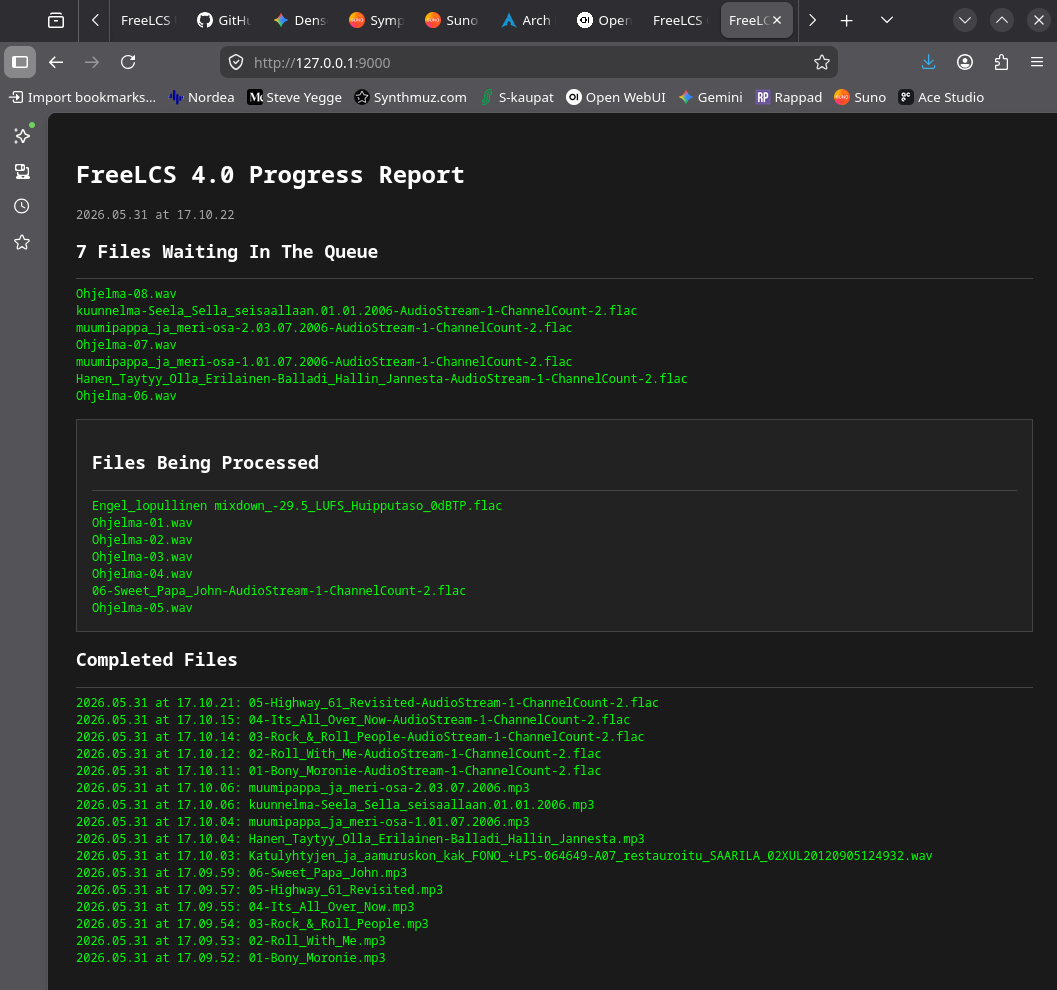Click the 7 Files Waiting In The Queue heading

point(227,252)
